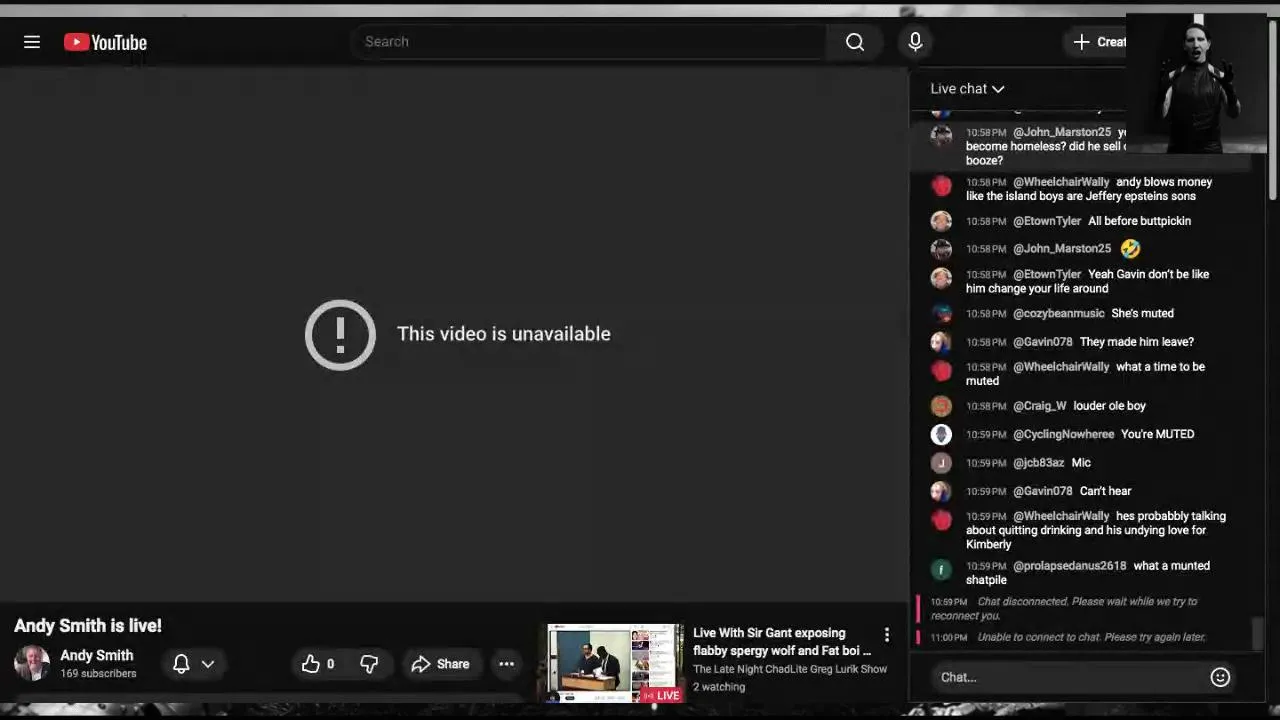Open the emoji picker in chat

[1220, 677]
